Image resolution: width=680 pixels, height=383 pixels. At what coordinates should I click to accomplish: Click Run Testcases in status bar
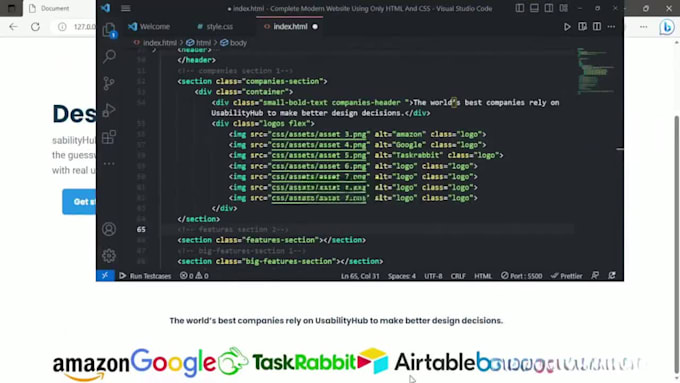(145, 276)
